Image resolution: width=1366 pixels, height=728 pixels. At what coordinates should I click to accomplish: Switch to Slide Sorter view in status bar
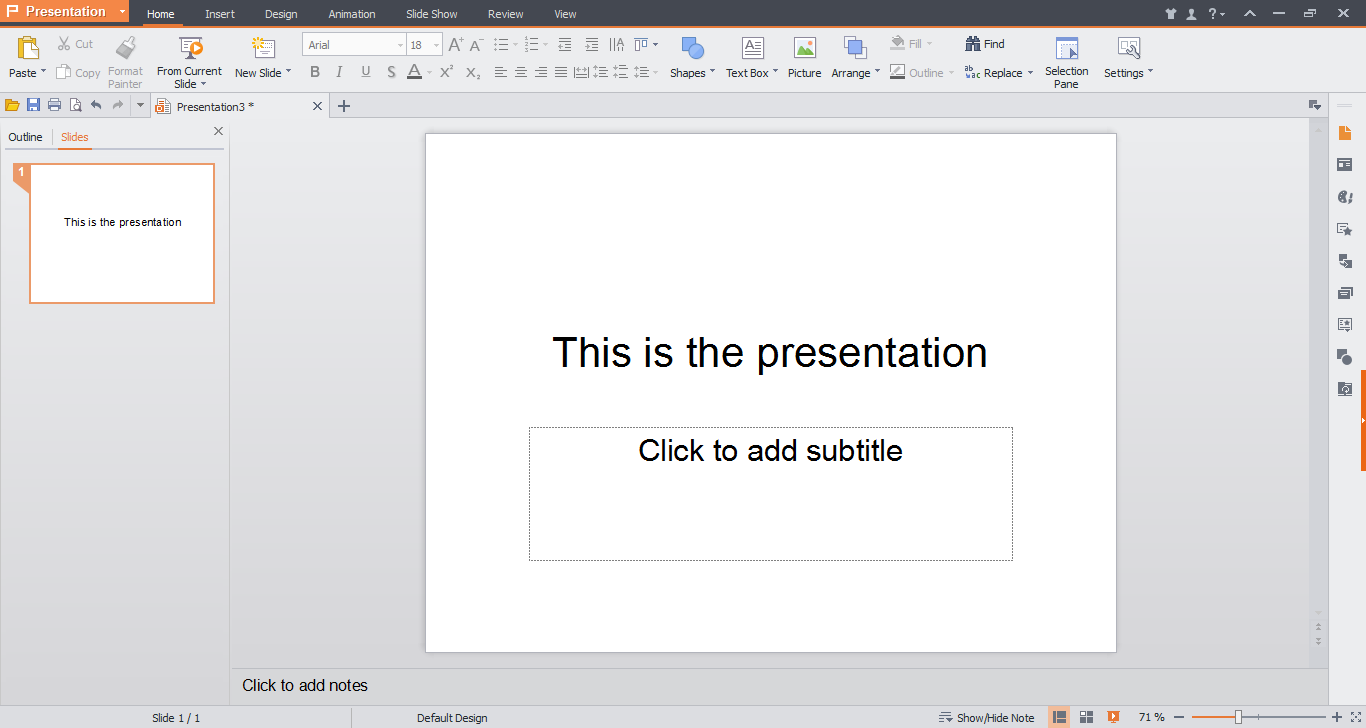coord(1086,717)
